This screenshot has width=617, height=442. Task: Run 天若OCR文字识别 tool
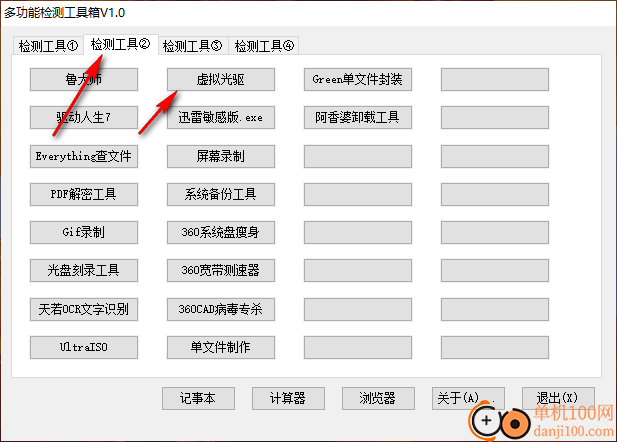pyautogui.click(x=84, y=309)
